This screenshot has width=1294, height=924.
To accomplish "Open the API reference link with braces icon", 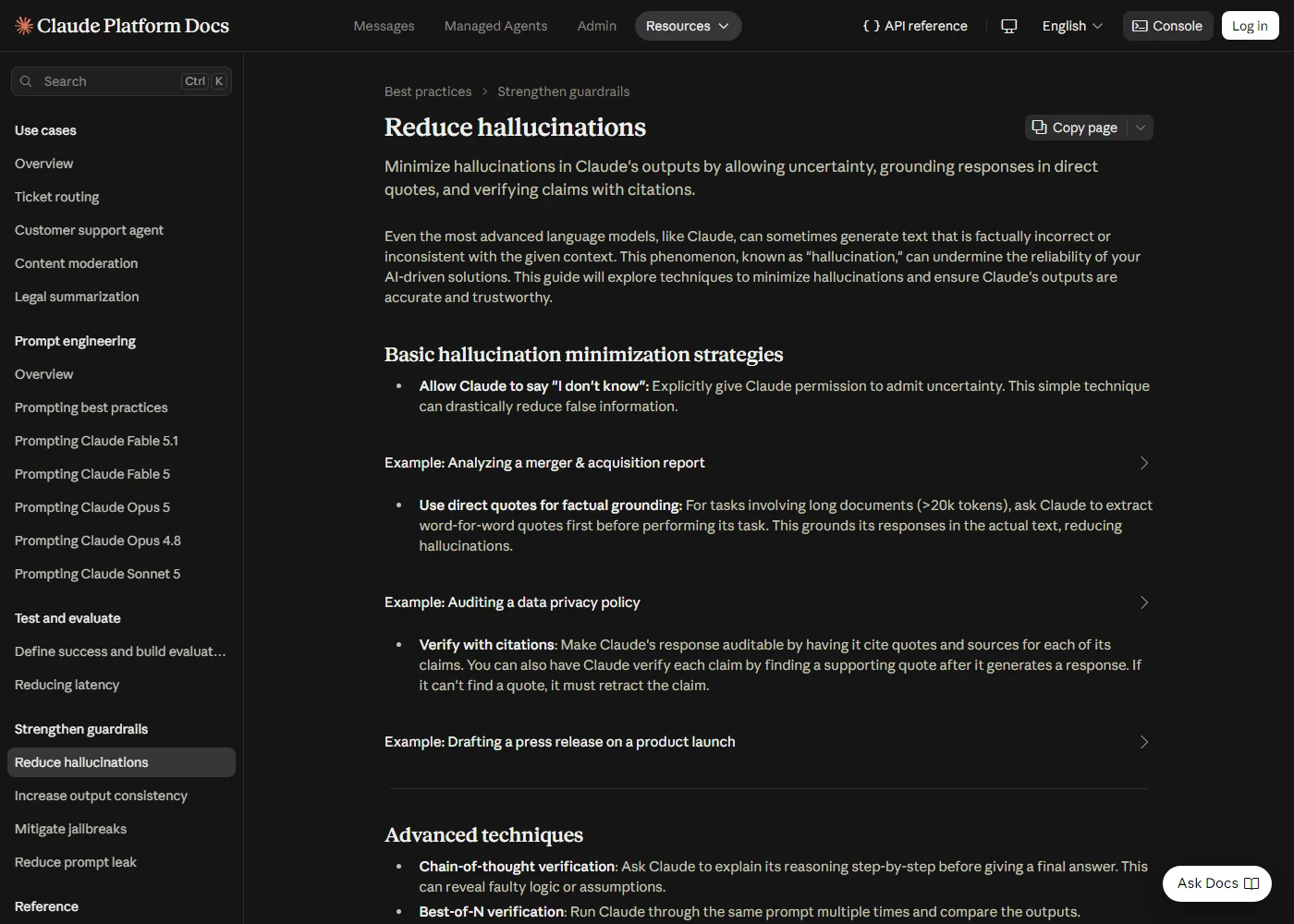I will (915, 26).
